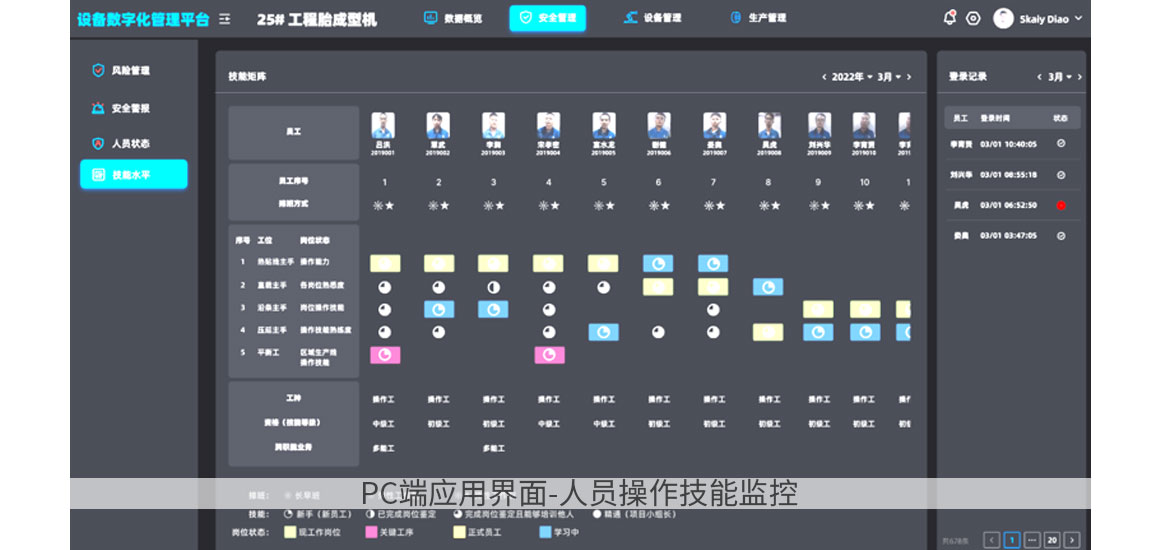This screenshot has width=1161, height=550.
Task: Click the blue 学习中 legend swatch
Action: pyautogui.click(x=545, y=532)
